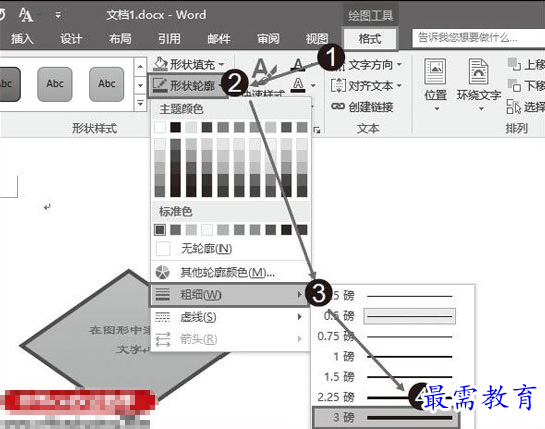Click the 下移 send backward icon
This screenshot has height=429, width=545.
514,86
